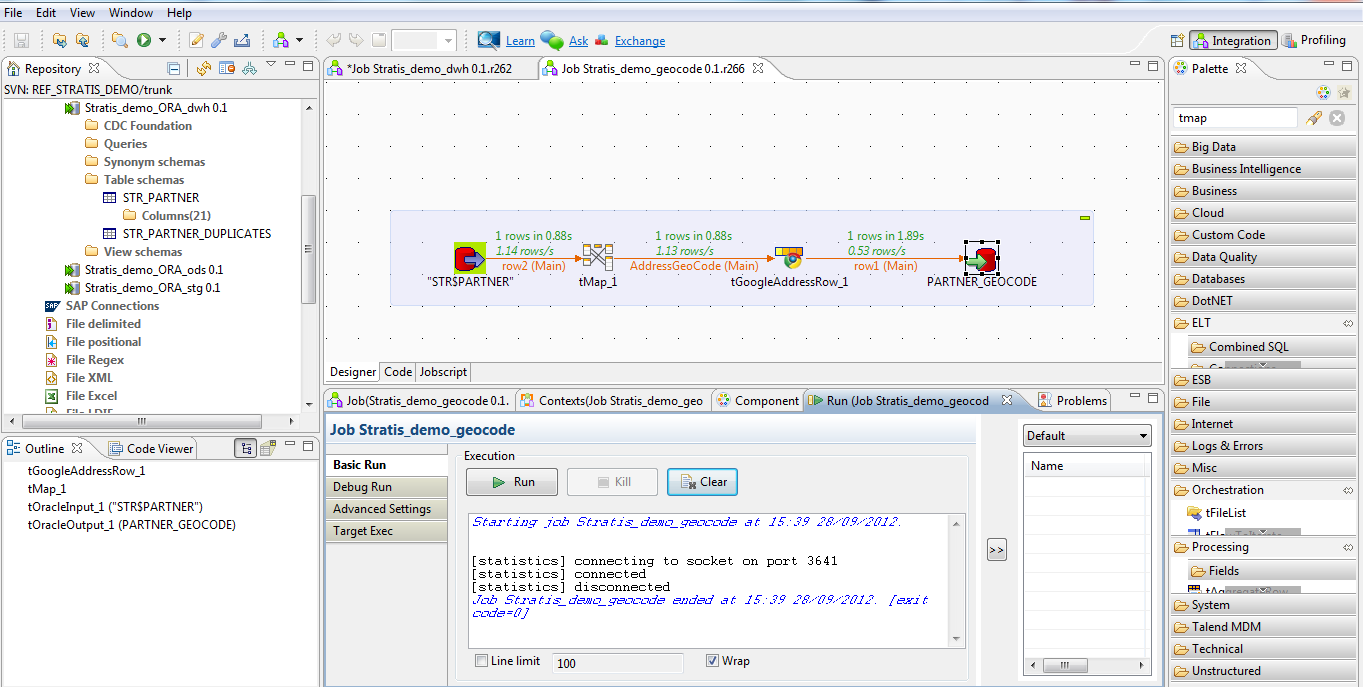Screen dimensions: 1363x687
Task: Click the line limit value field showing 100
Action: pos(617,663)
